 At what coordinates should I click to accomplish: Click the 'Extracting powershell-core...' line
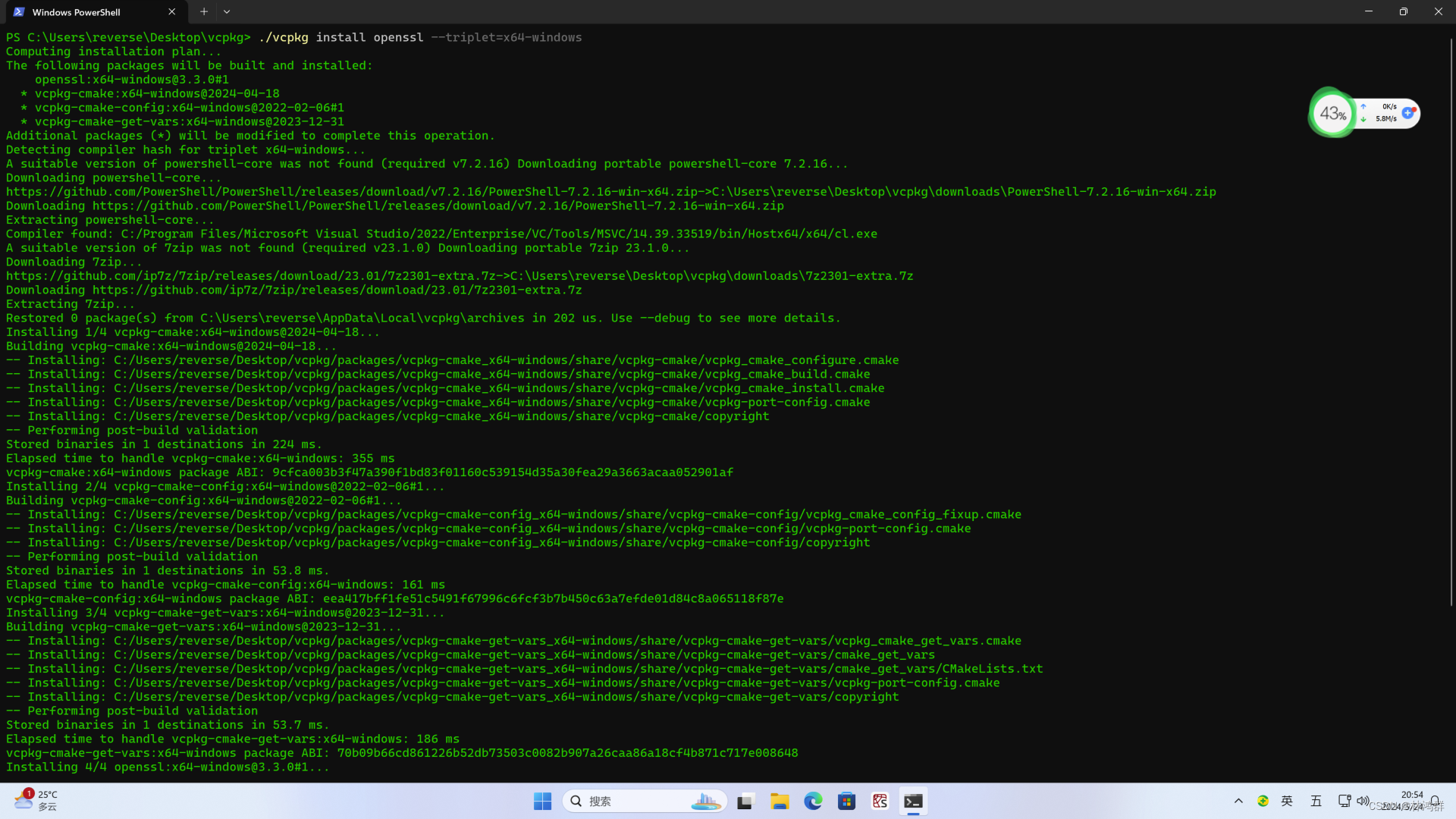(x=110, y=220)
